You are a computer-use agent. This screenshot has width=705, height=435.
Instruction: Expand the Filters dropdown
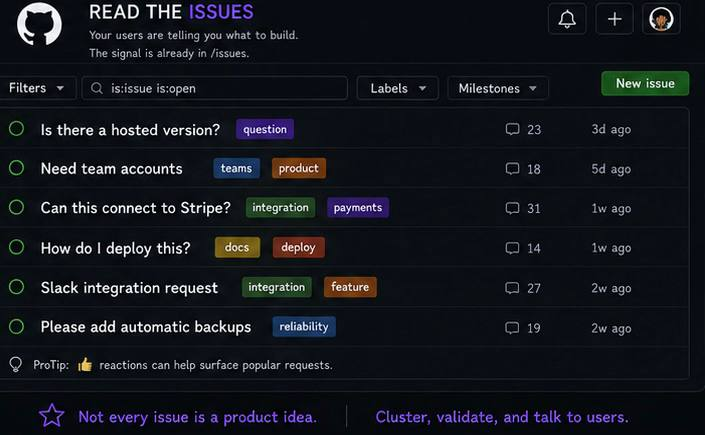click(x=36, y=88)
